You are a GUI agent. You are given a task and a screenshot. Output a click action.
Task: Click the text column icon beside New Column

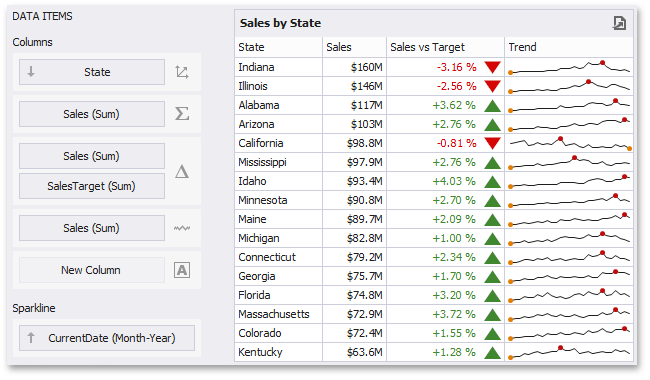click(x=182, y=270)
